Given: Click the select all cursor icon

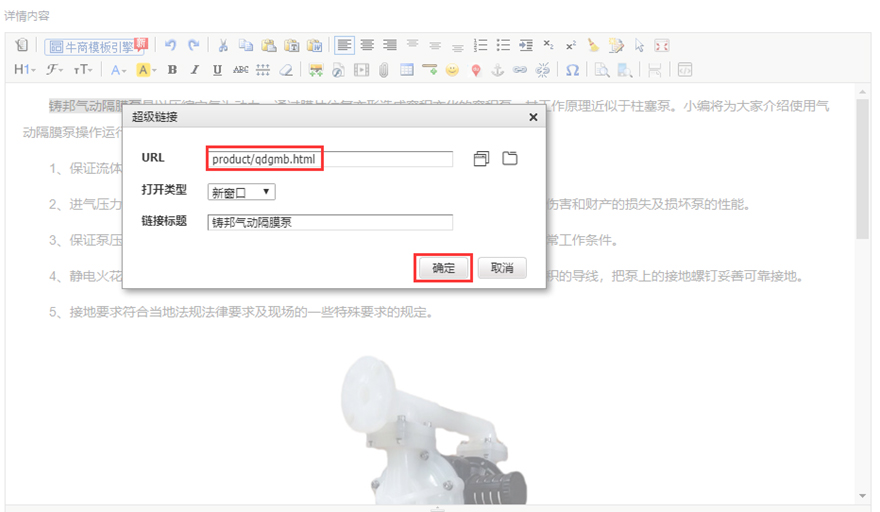Looking at the screenshot, I should pos(639,45).
